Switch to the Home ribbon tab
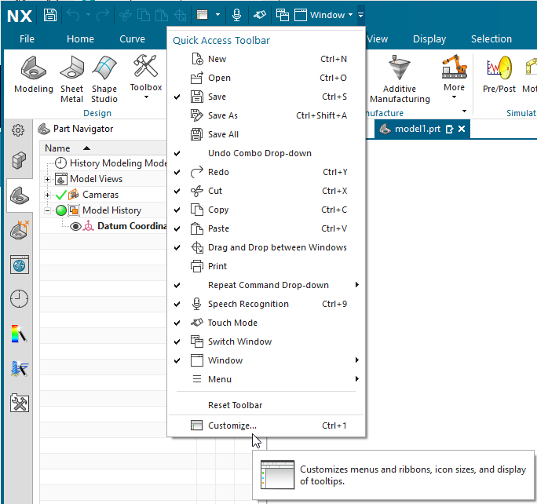The image size is (538, 504). [x=80, y=39]
